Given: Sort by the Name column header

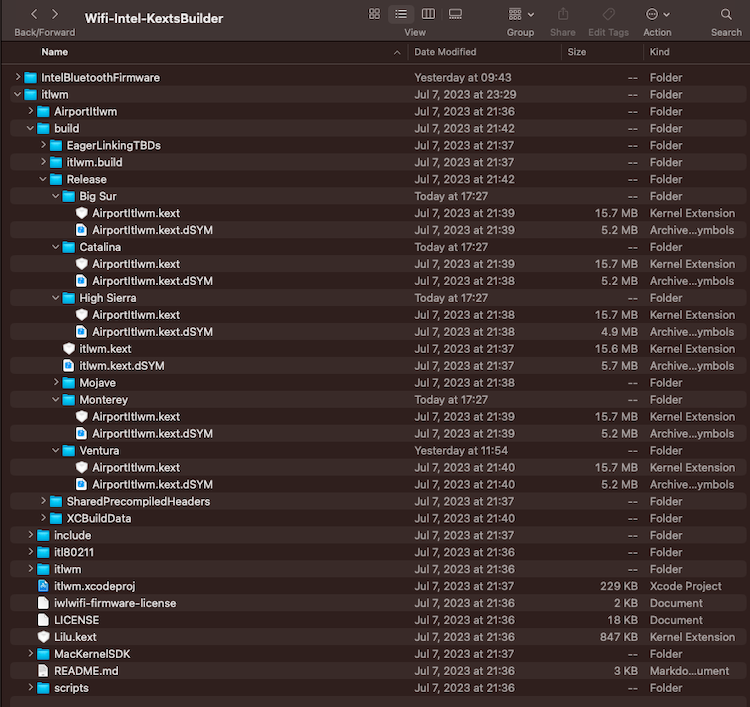Looking at the screenshot, I should coord(55,52).
